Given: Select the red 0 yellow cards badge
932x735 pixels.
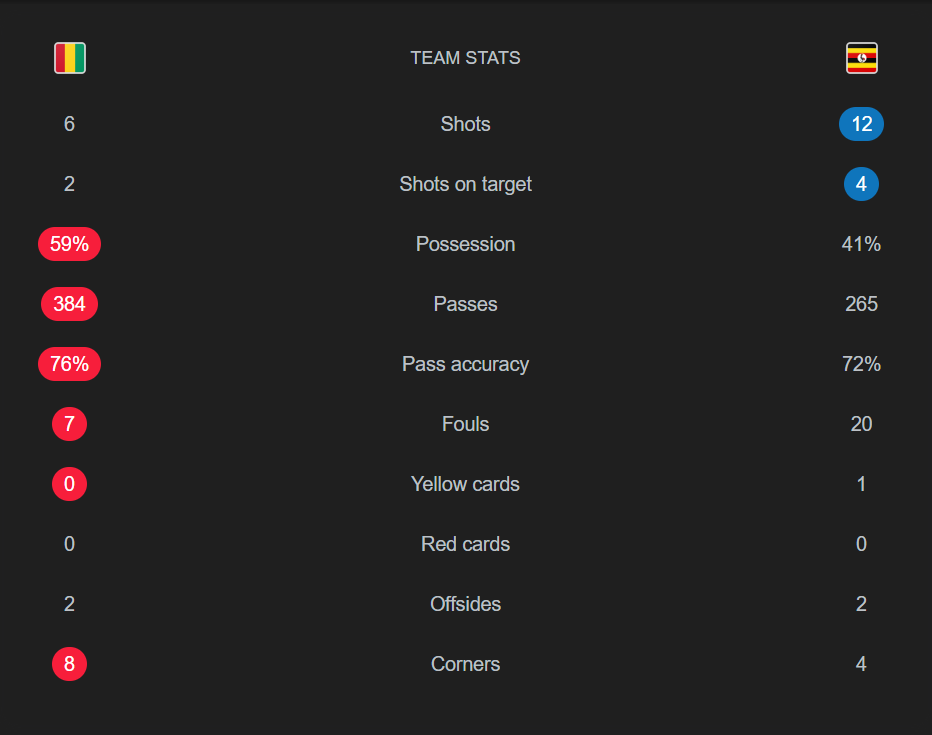Looking at the screenshot, I should coord(70,484).
